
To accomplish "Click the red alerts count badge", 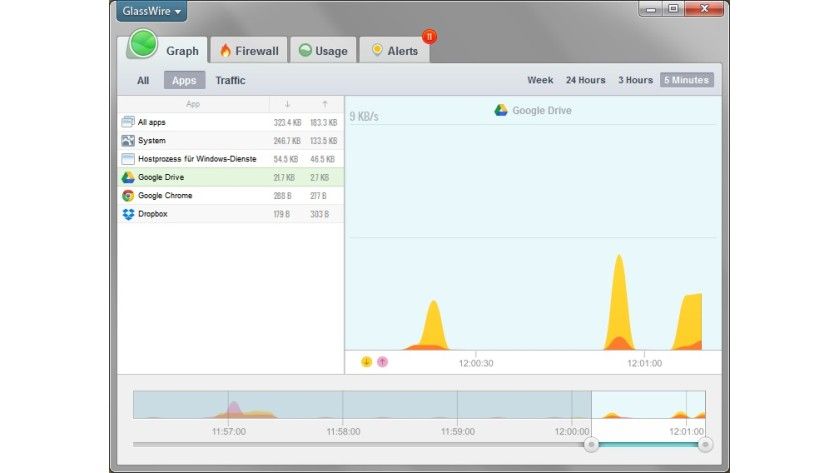I will click(x=429, y=36).
